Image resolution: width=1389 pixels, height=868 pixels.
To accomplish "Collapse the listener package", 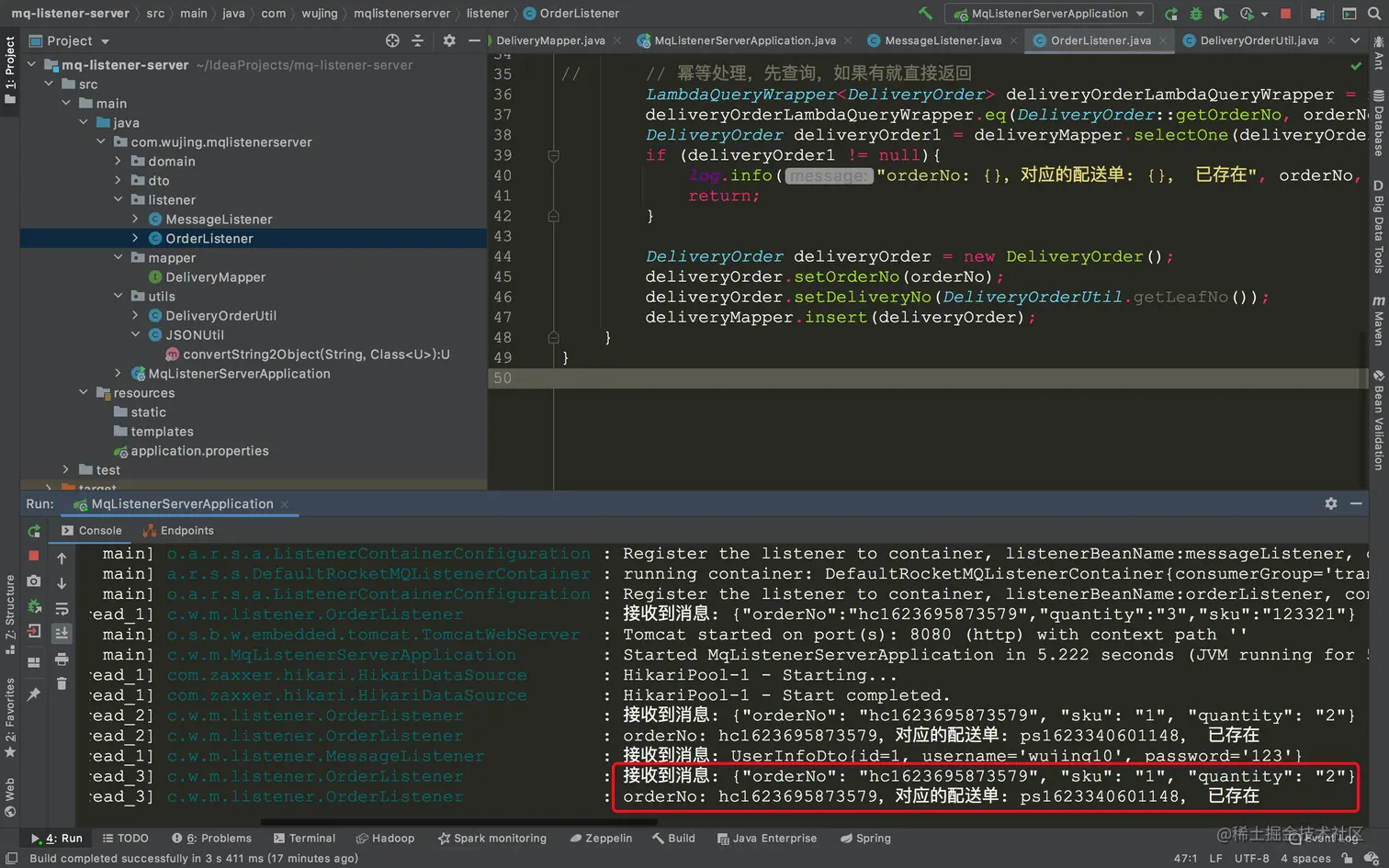I will [x=118, y=200].
